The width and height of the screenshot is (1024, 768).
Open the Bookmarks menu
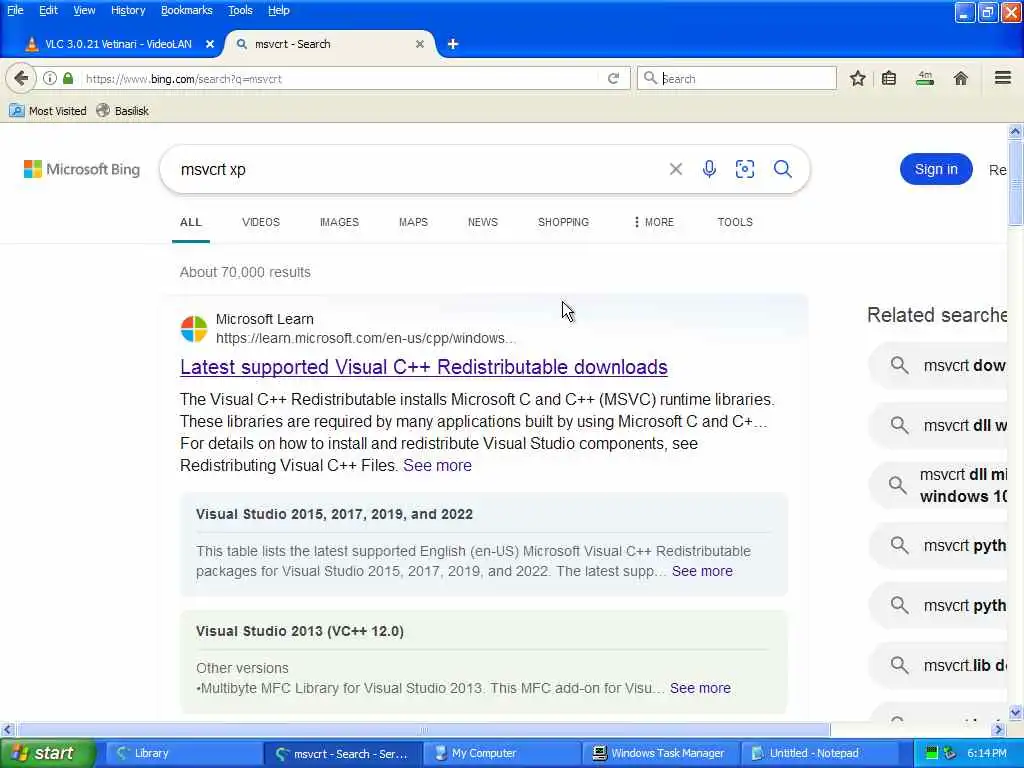(x=187, y=10)
